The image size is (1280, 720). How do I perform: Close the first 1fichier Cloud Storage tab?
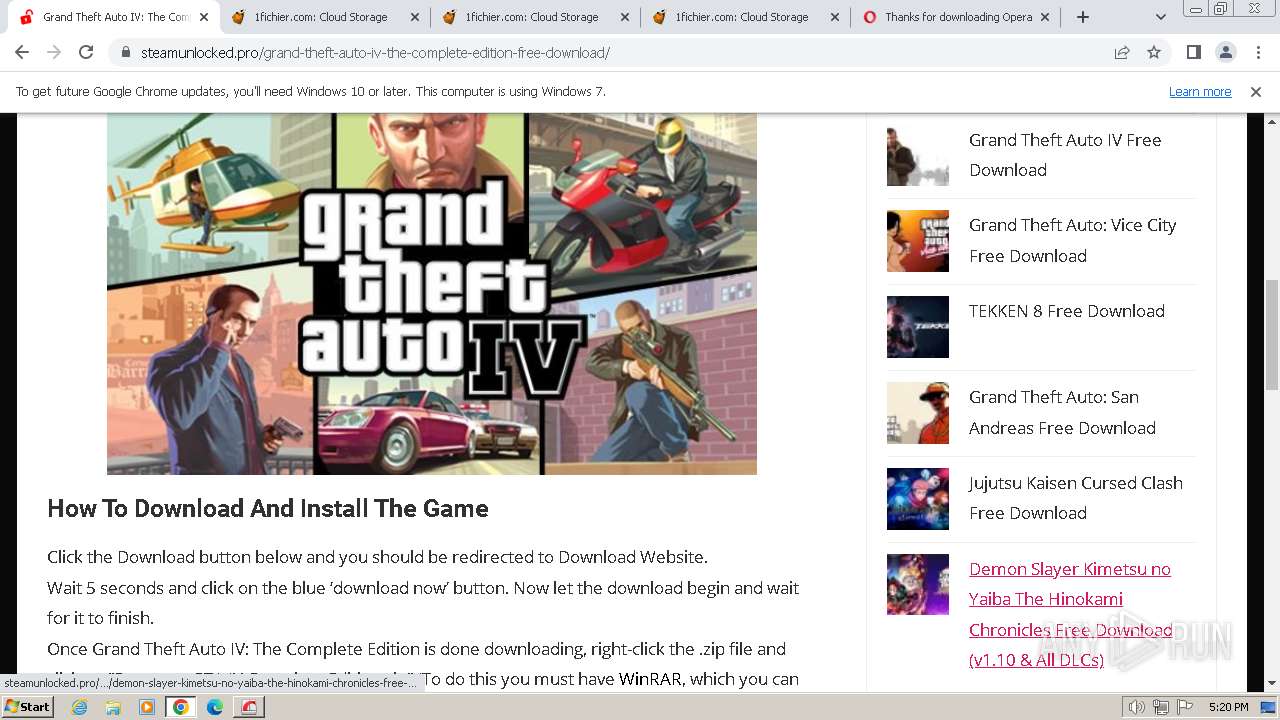pos(414,17)
